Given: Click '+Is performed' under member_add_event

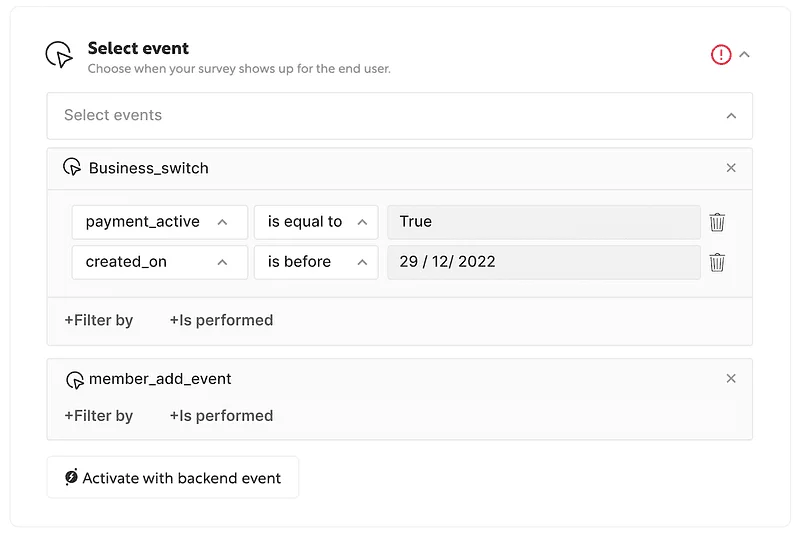Looking at the screenshot, I should tap(221, 416).
